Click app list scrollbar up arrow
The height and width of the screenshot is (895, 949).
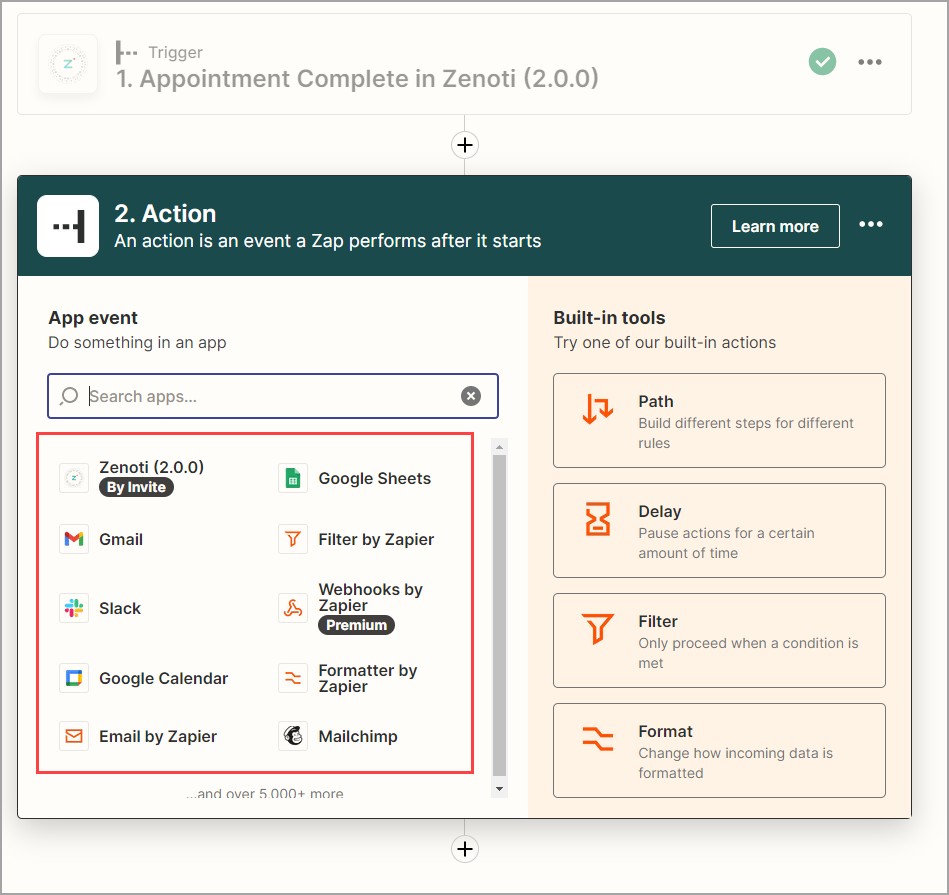click(x=499, y=447)
